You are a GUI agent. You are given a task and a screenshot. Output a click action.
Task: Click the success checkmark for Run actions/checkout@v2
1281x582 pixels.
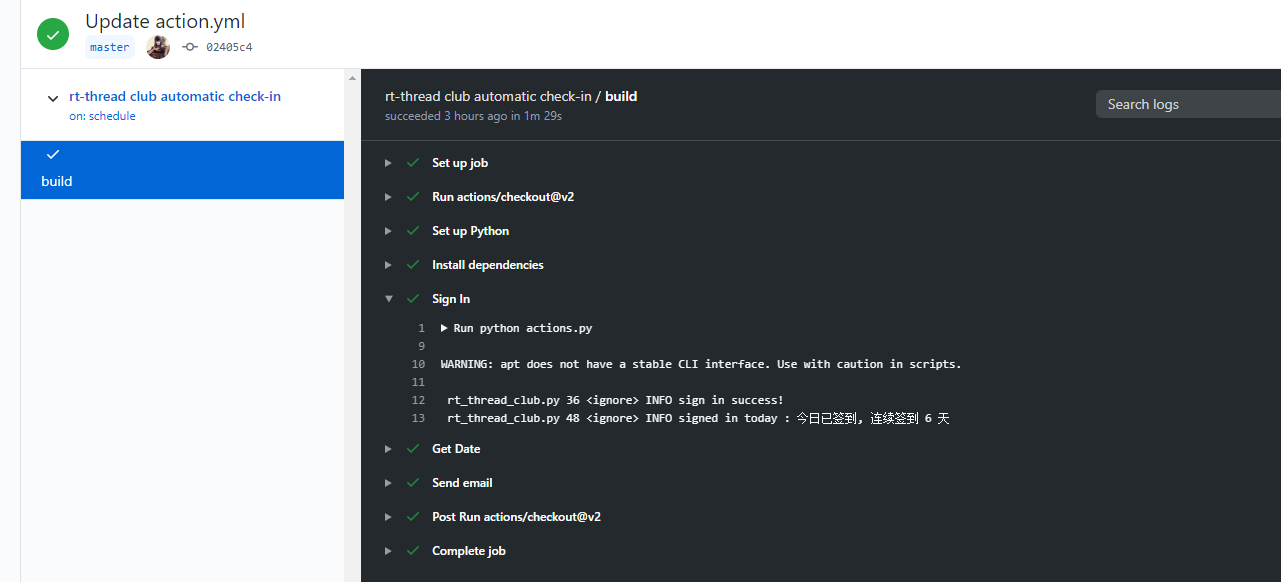(413, 197)
